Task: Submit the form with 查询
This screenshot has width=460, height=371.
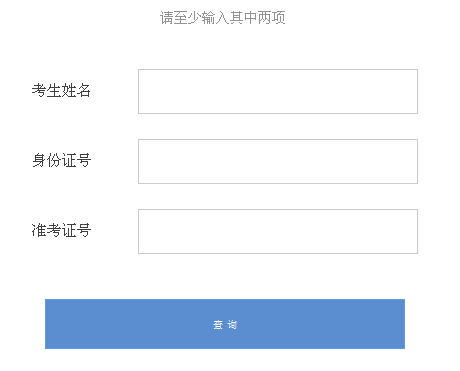Action: click(225, 324)
